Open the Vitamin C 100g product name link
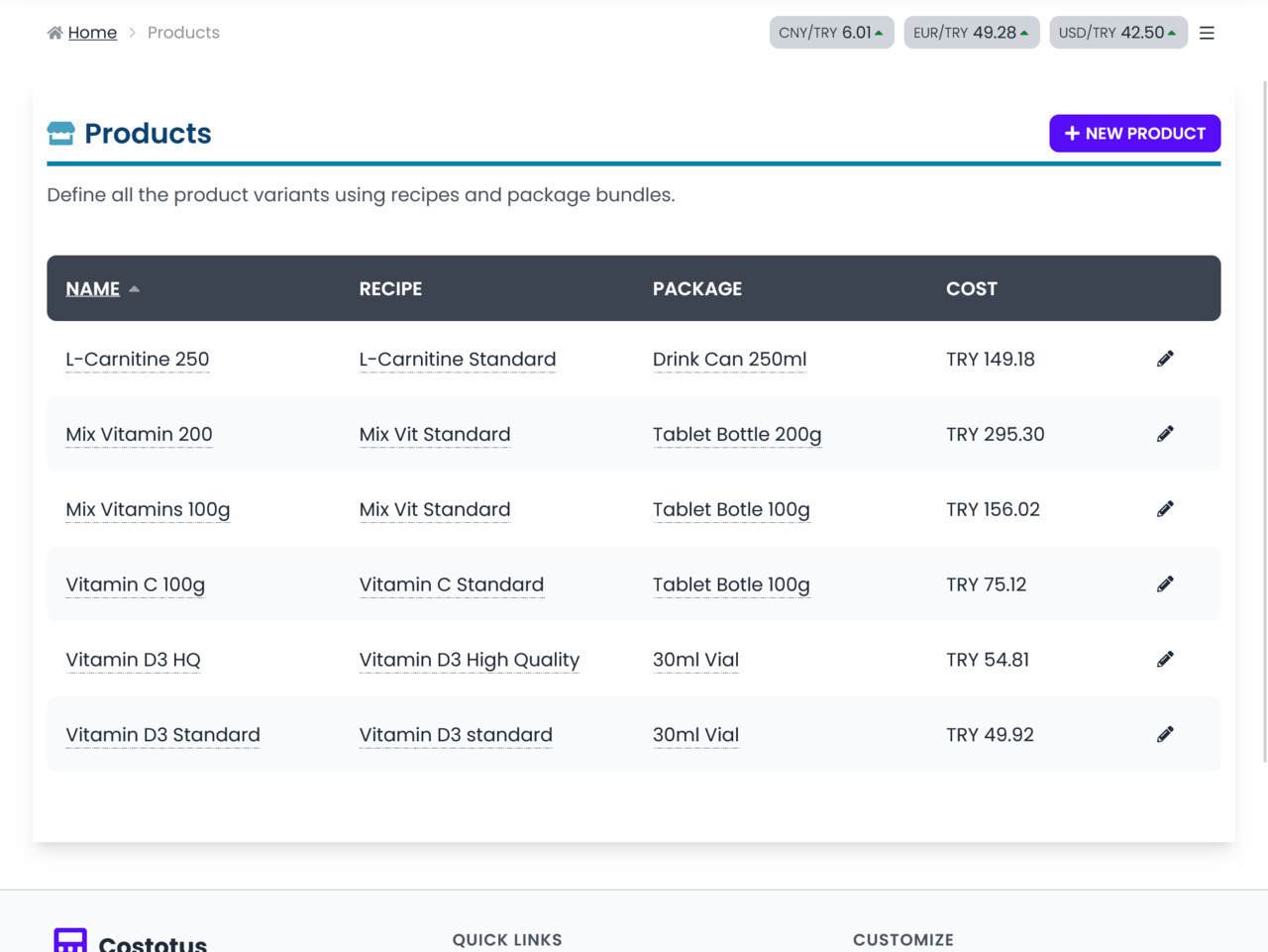Viewport: 1268px width, 952px height. coord(135,584)
